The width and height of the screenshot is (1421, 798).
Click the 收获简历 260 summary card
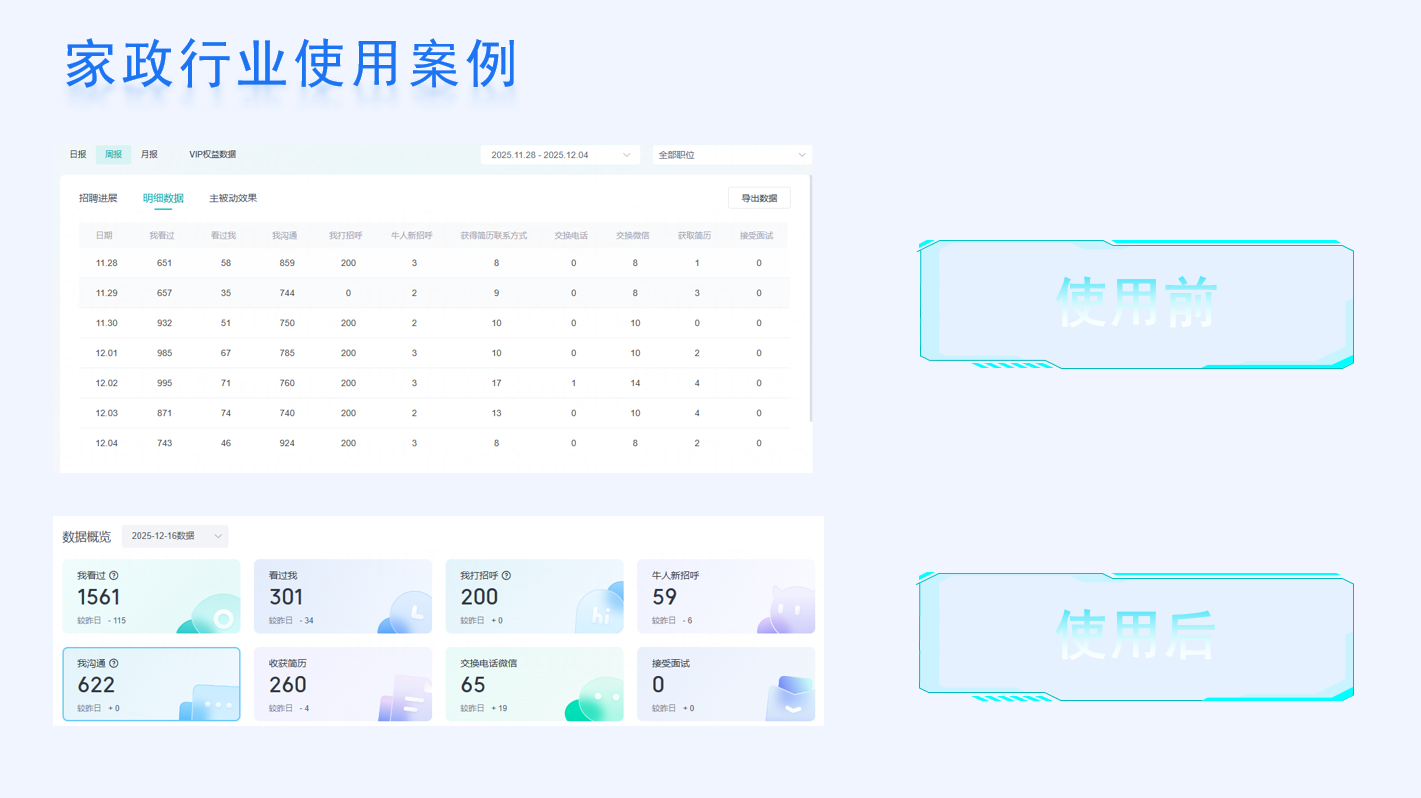[x=343, y=684]
